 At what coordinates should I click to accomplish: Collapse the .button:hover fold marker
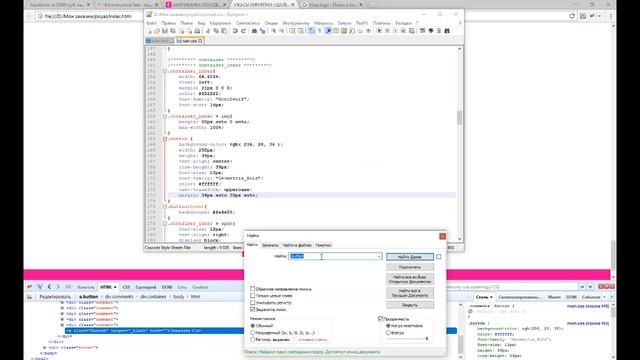click(x=165, y=207)
